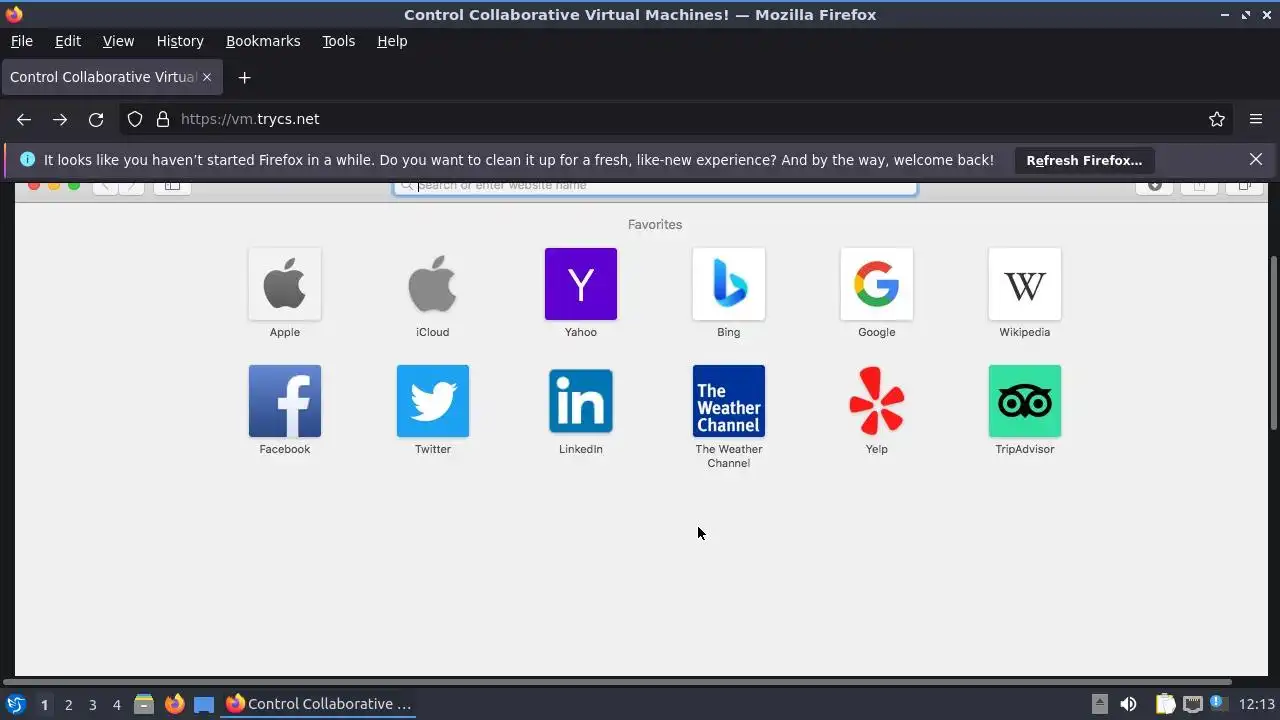
Task: Open the desktop start menu icon
Action: coord(15,704)
